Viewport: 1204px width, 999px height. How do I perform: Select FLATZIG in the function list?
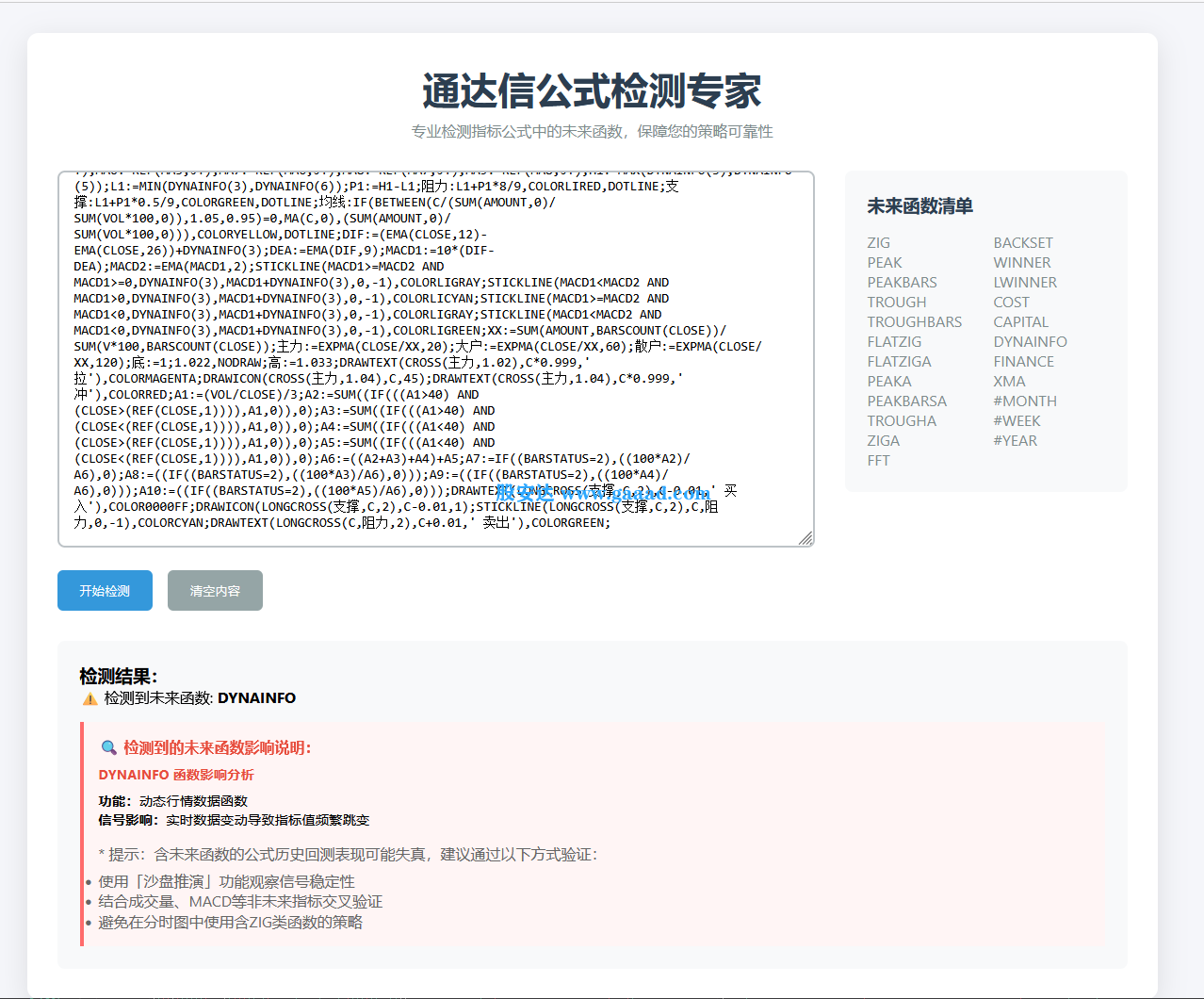click(x=895, y=341)
